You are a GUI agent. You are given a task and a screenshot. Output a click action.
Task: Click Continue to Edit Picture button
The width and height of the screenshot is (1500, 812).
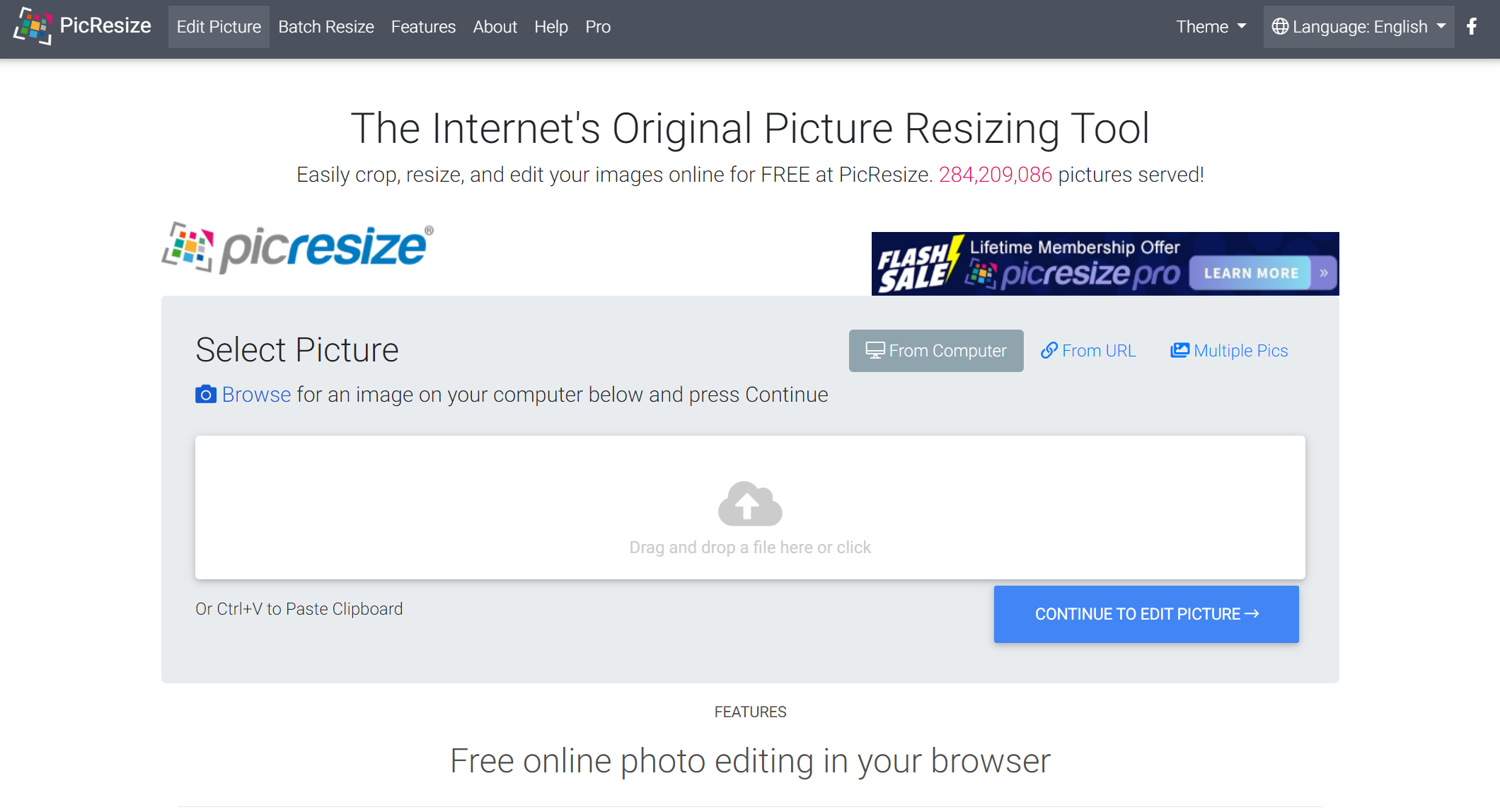pyautogui.click(x=1147, y=613)
